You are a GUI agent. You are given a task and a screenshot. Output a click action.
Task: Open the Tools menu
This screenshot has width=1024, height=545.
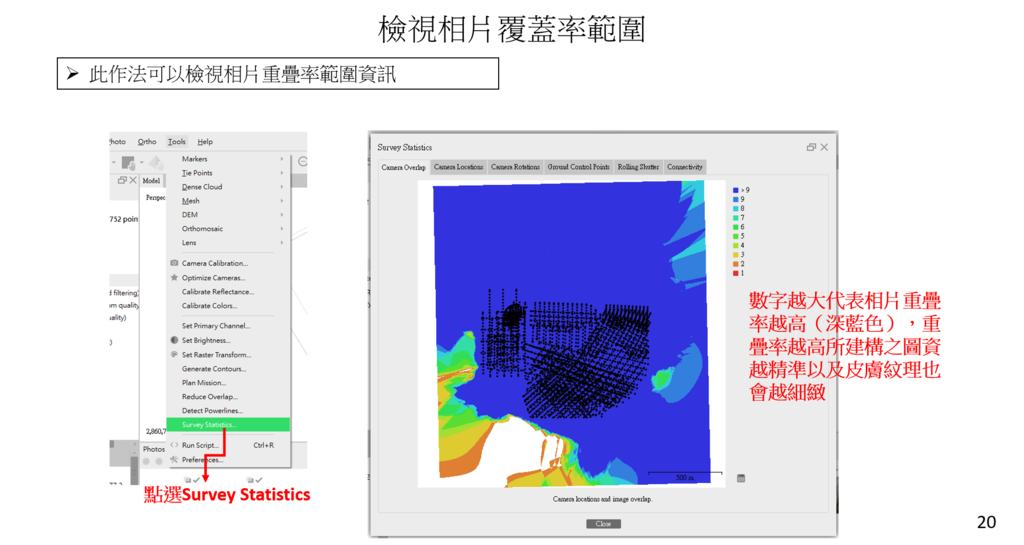[x=176, y=142]
